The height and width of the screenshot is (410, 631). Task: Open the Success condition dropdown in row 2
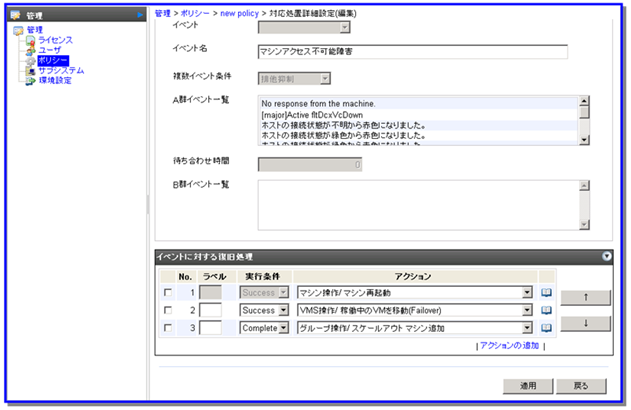pos(283,311)
